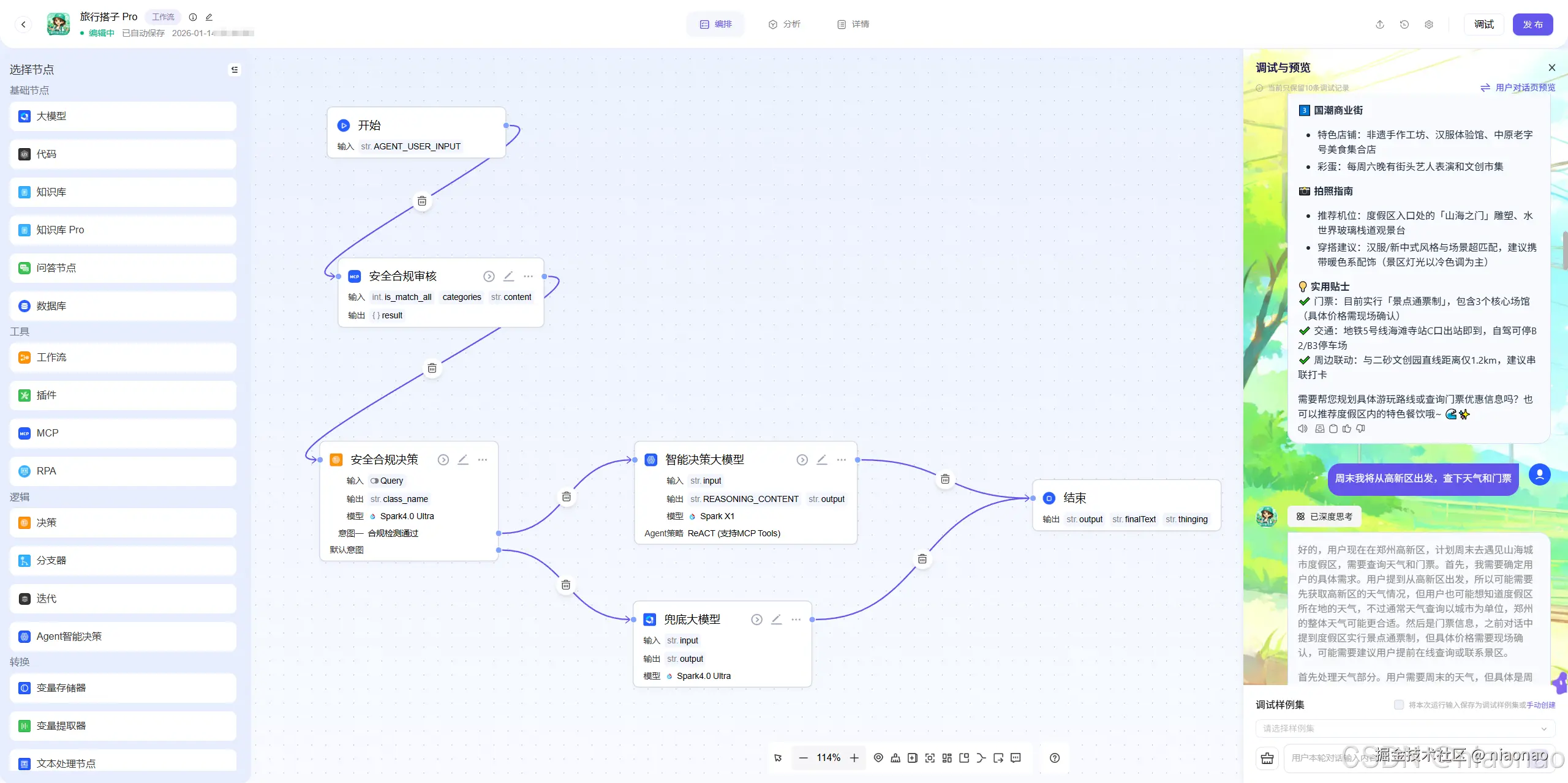Switch to the 分析 tab

point(785,24)
